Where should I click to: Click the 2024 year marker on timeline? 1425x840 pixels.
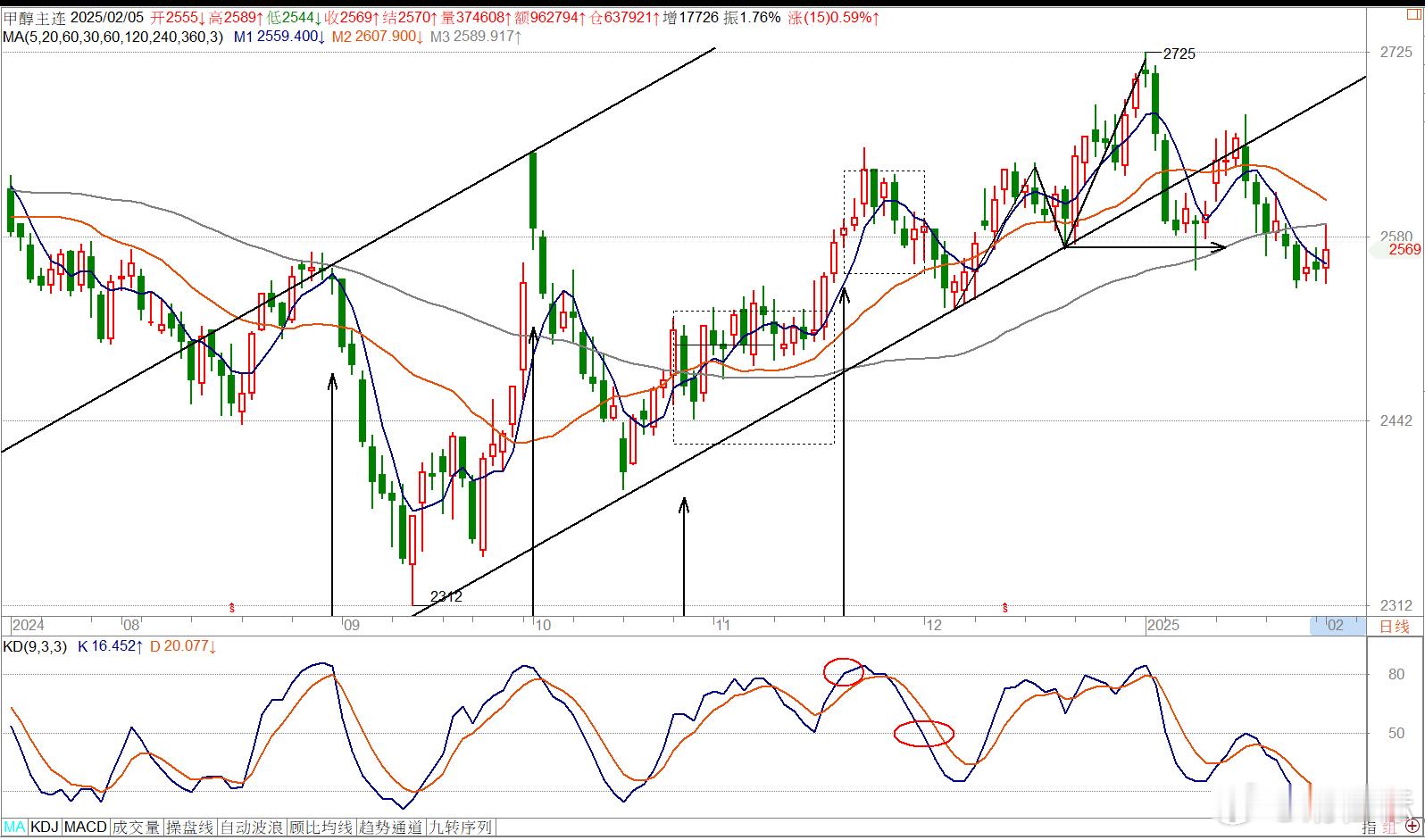(29, 625)
